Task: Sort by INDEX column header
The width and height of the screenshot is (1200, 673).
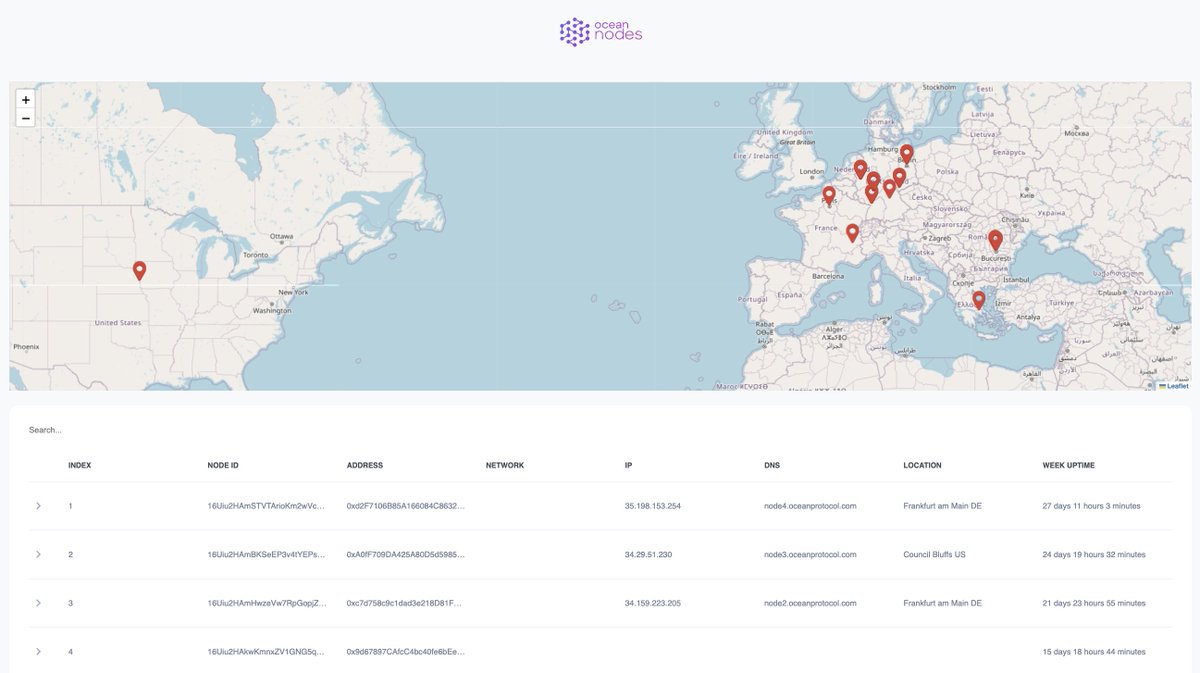Action: point(80,465)
